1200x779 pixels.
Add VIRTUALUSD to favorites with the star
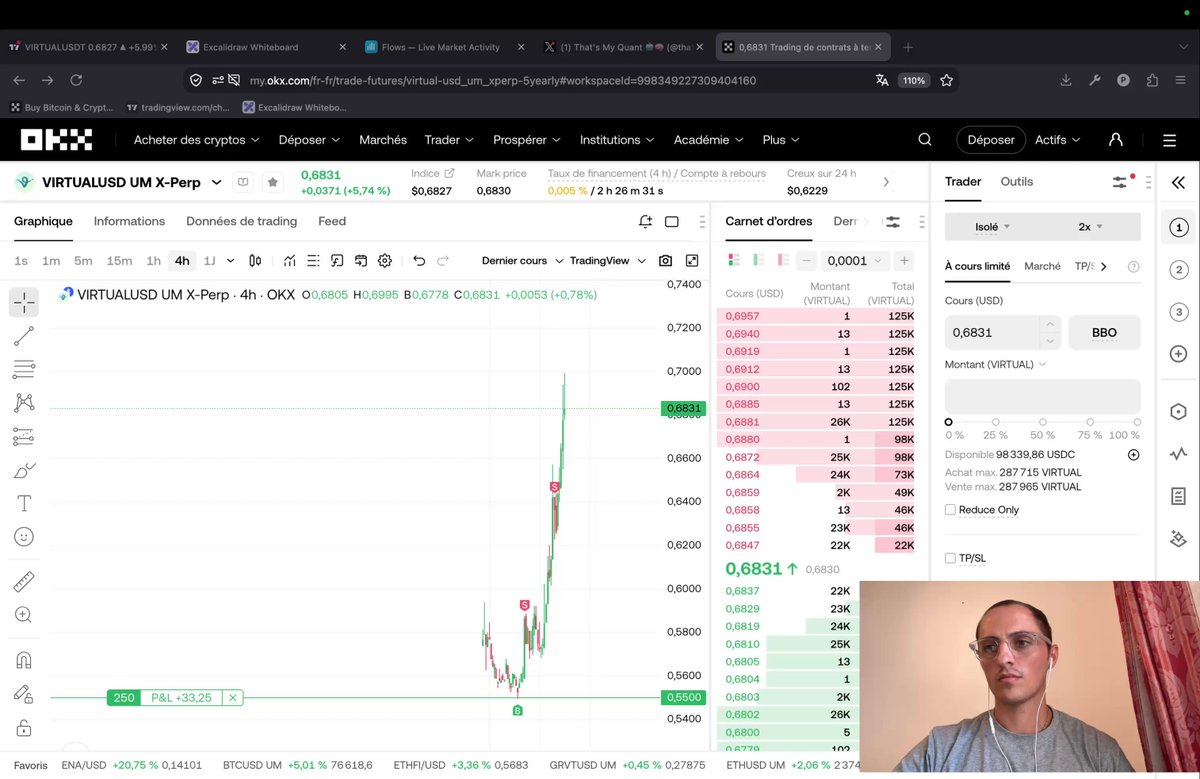(x=273, y=182)
